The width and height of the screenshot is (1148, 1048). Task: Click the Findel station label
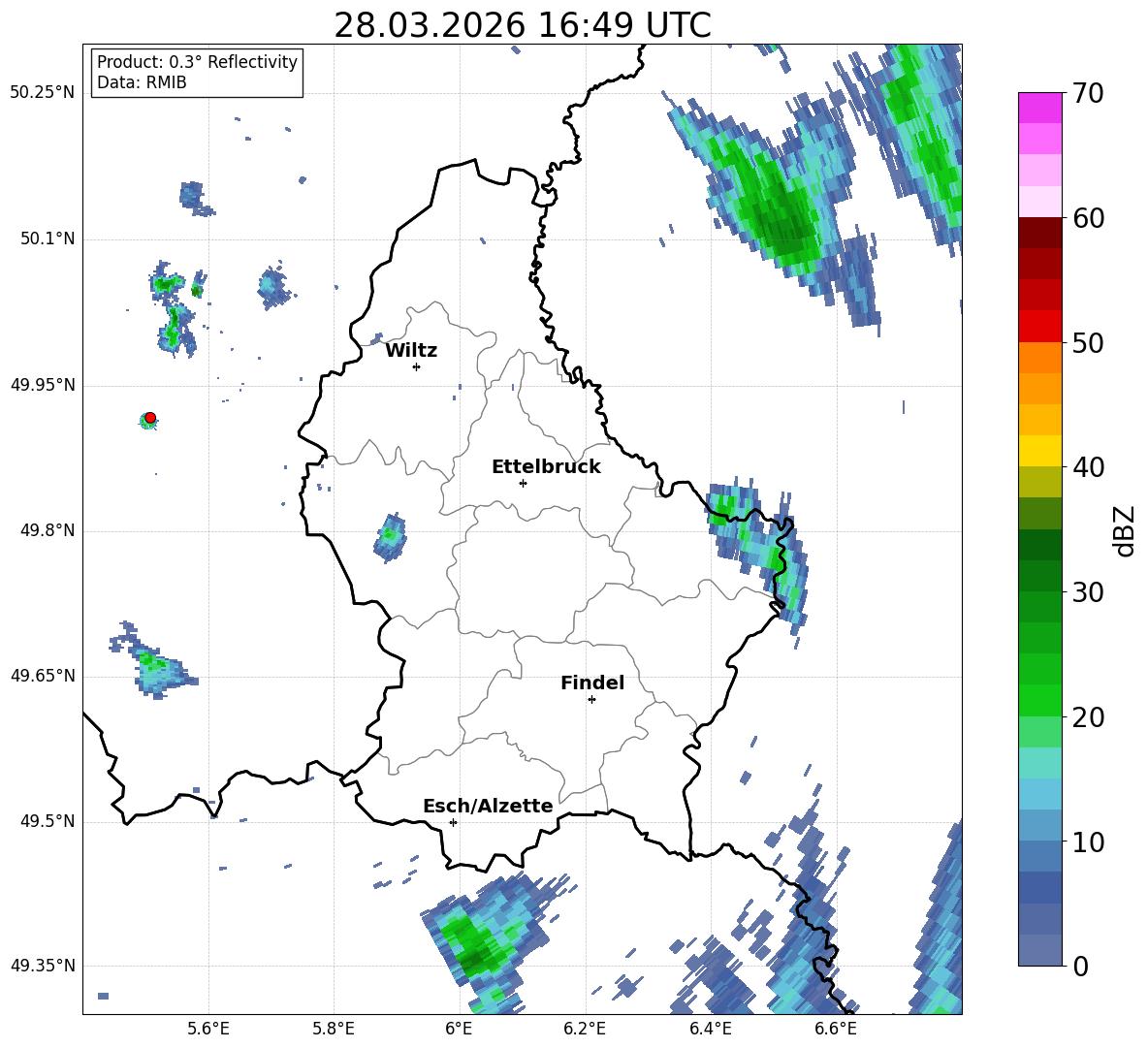(592, 683)
